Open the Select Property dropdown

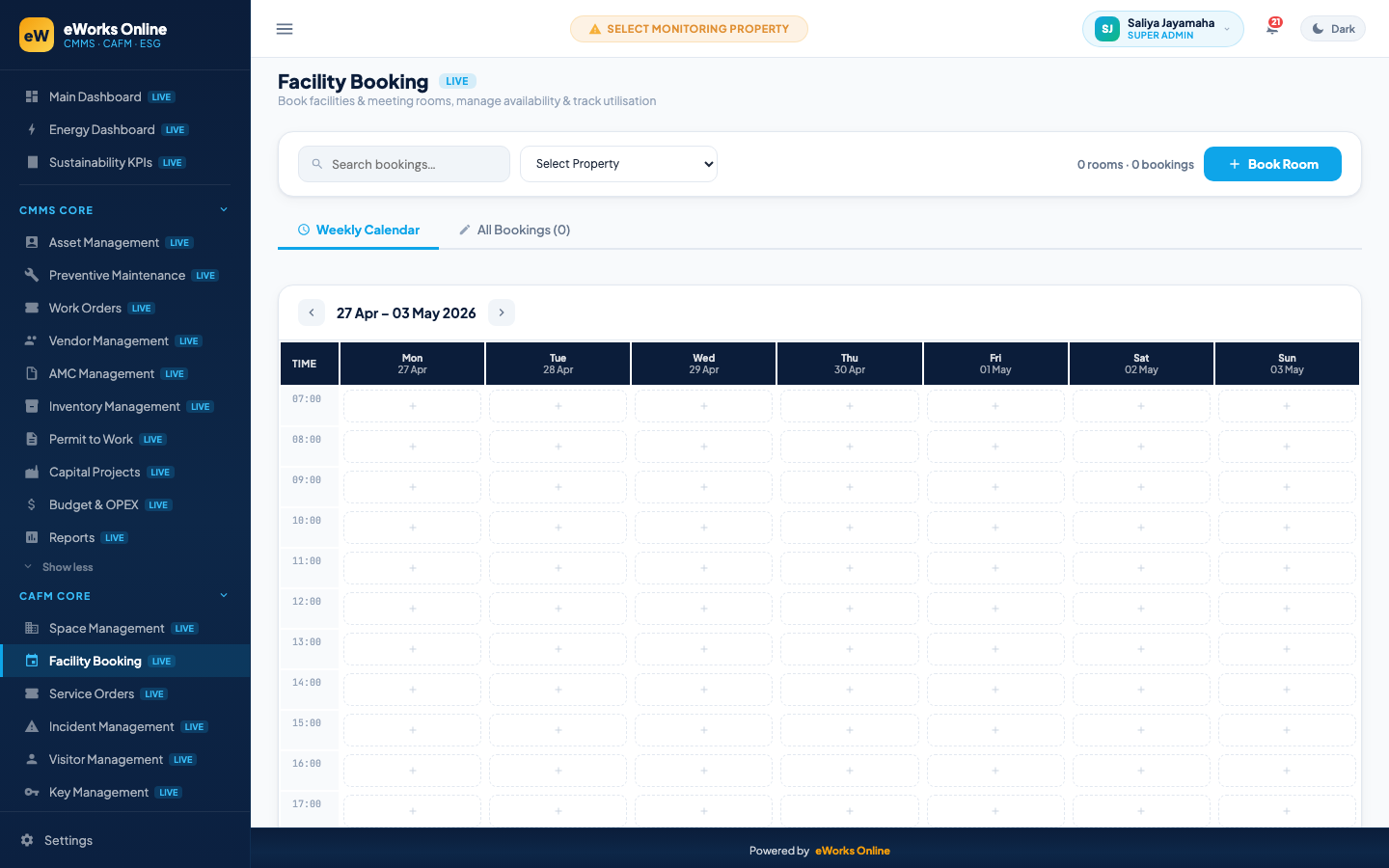618,164
